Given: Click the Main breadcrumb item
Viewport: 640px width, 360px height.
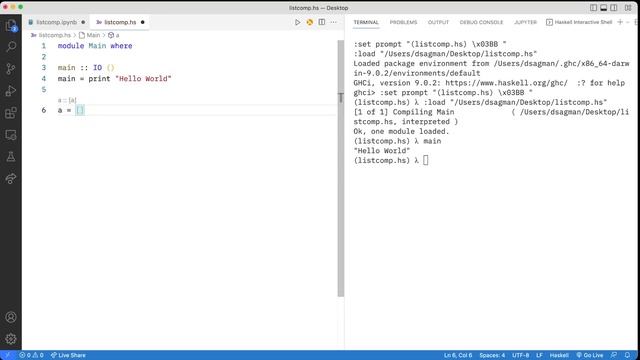Looking at the screenshot, I should point(89,35).
